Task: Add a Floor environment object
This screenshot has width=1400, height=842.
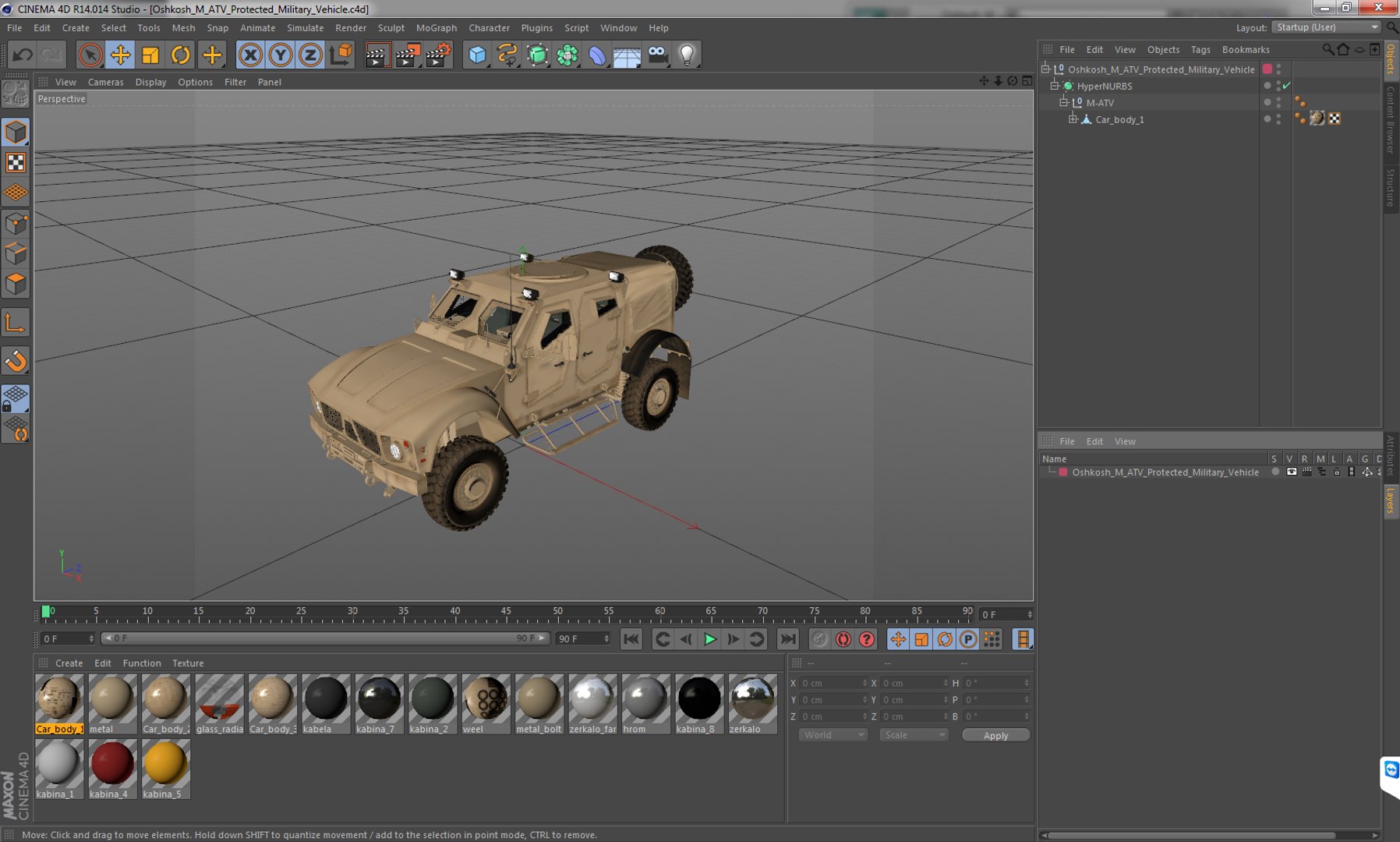Action: coord(628,55)
